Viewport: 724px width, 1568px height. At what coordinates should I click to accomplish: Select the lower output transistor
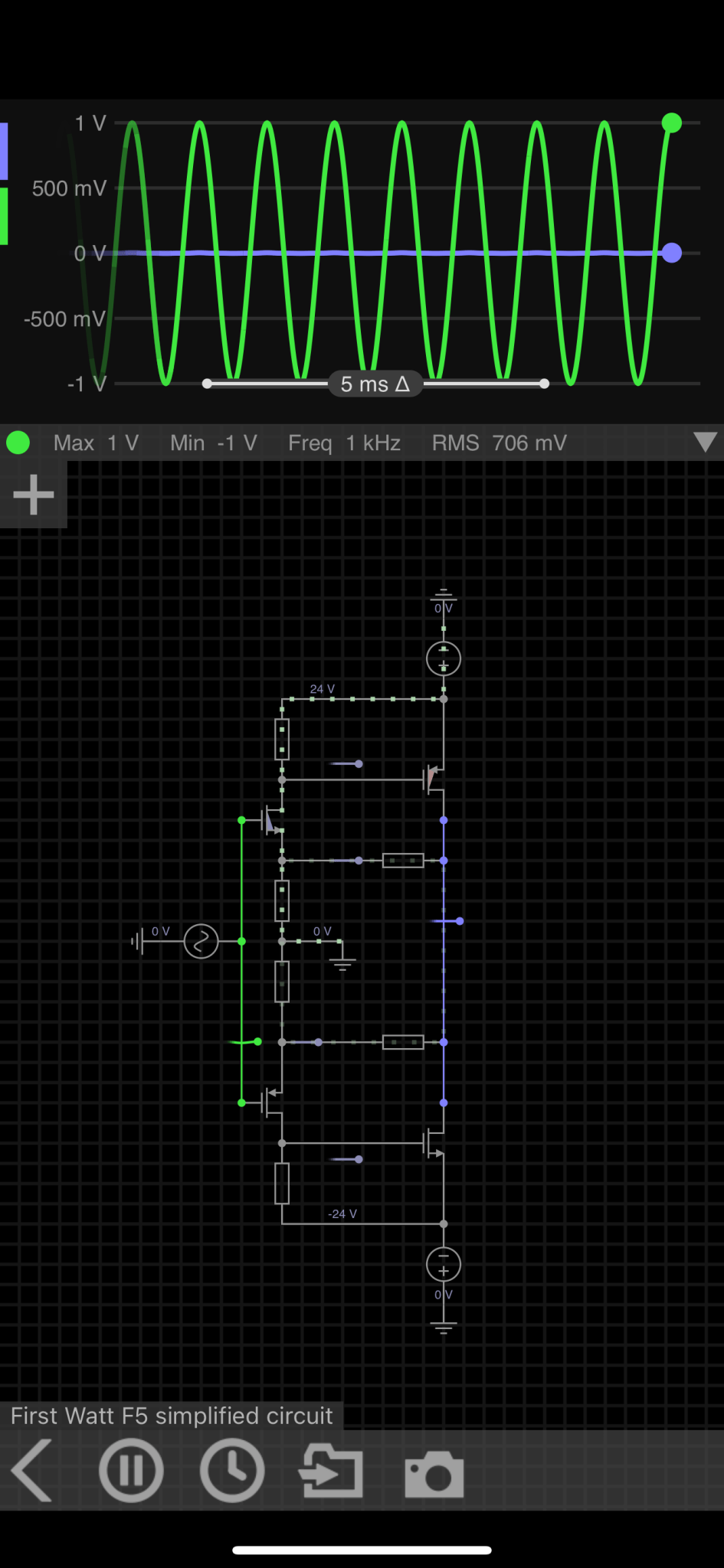click(434, 1143)
